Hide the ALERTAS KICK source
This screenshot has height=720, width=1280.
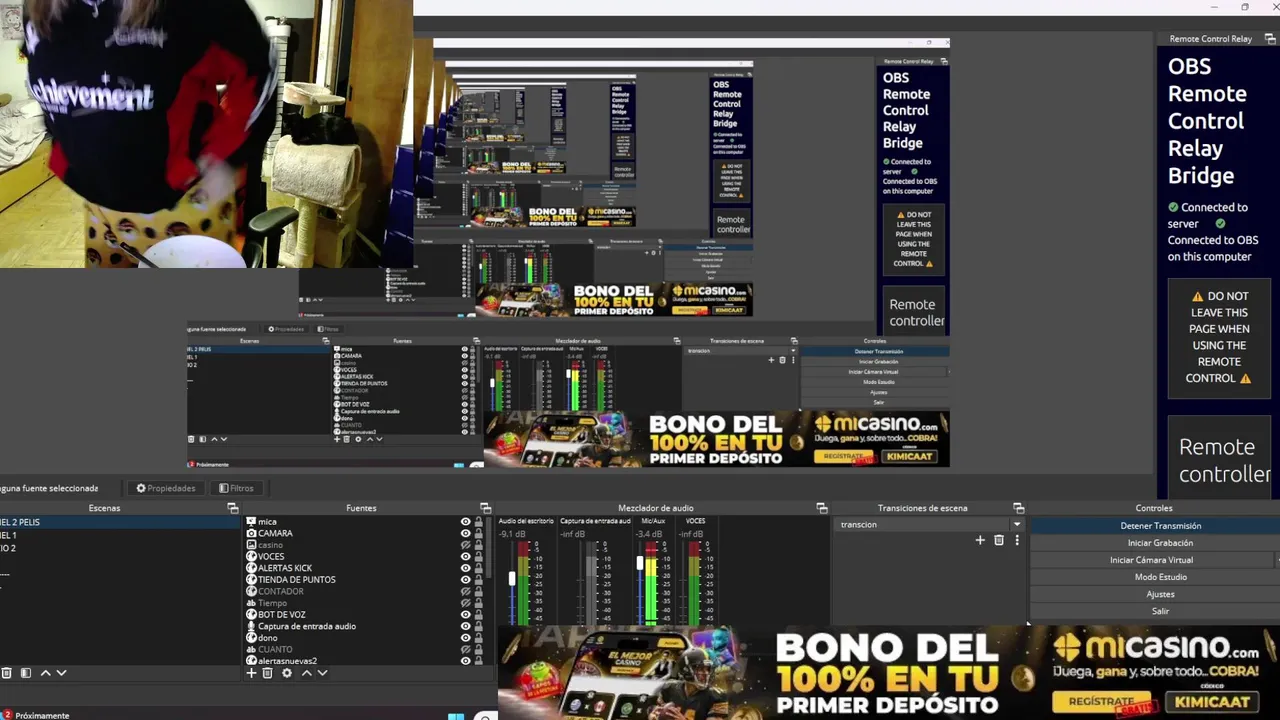point(465,568)
